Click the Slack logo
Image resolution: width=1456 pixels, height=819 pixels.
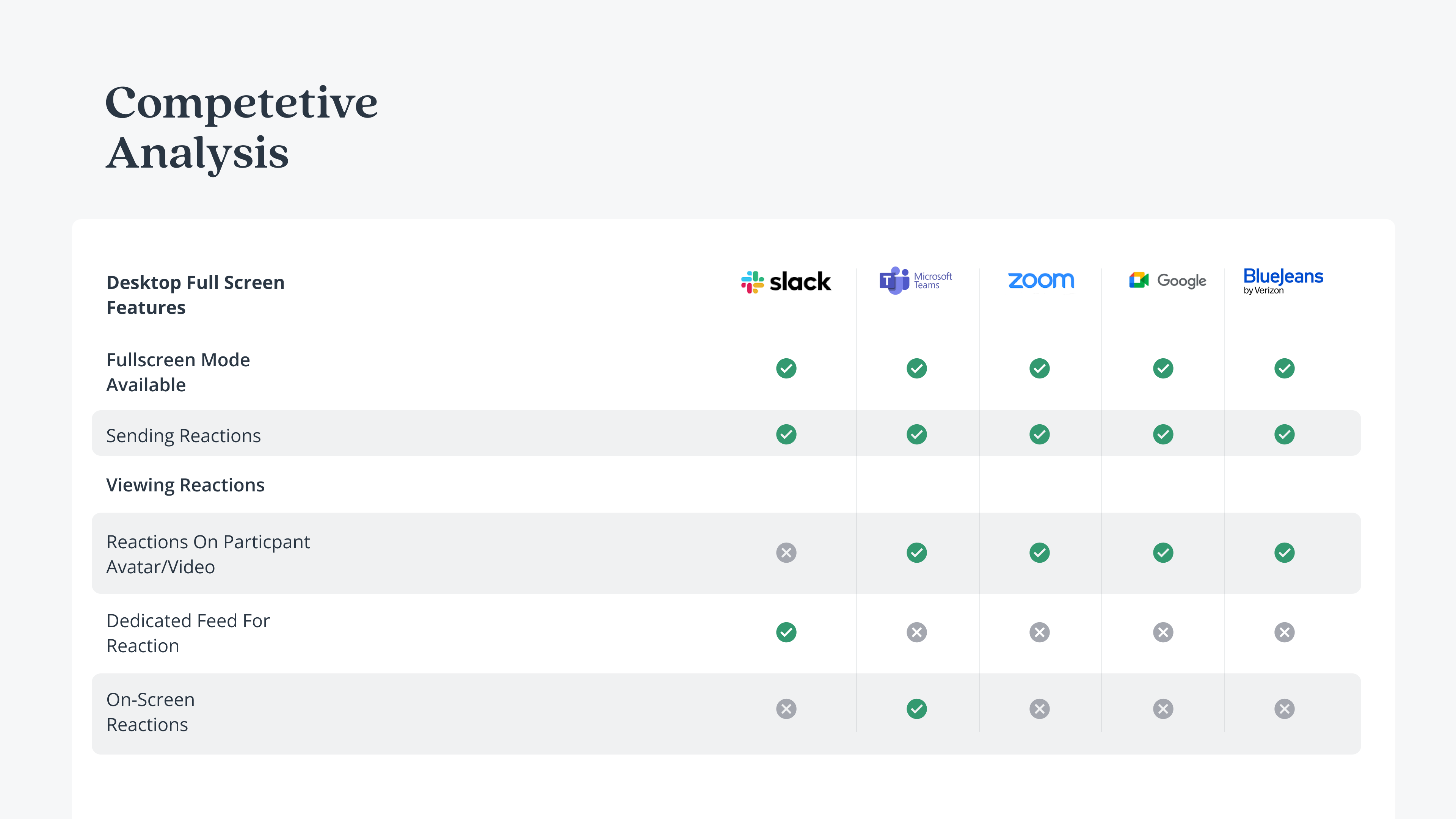coord(786,281)
